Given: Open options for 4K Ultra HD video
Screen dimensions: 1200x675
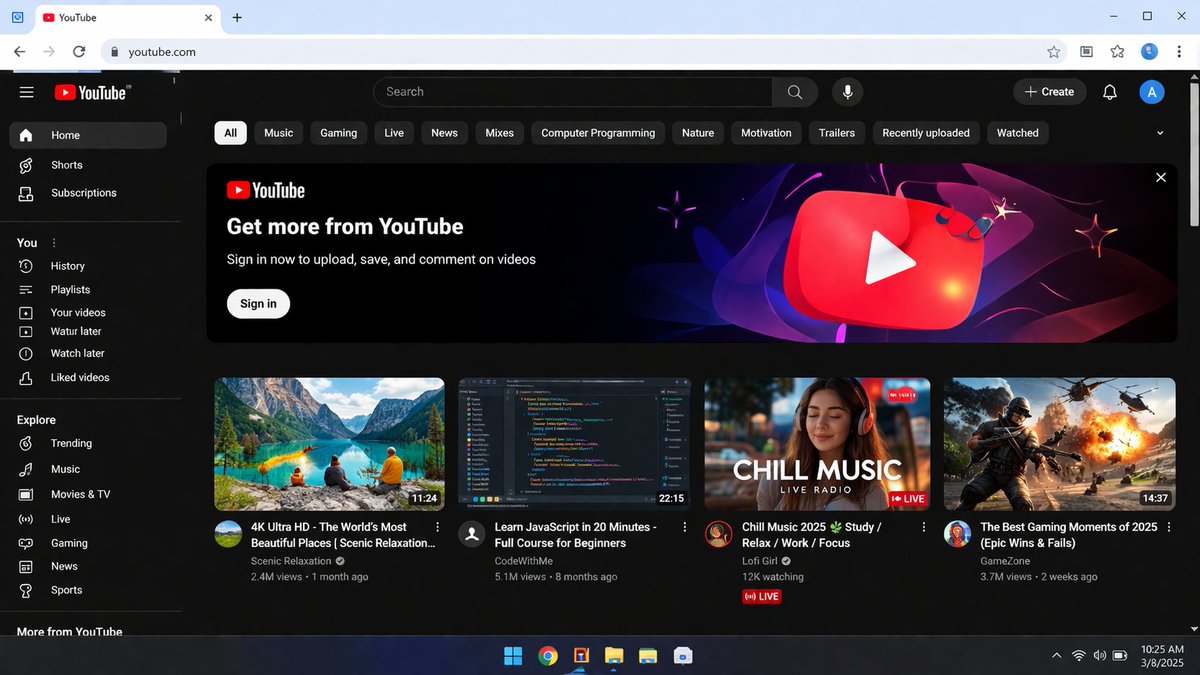Looking at the screenshot, I should coord(437,527).
